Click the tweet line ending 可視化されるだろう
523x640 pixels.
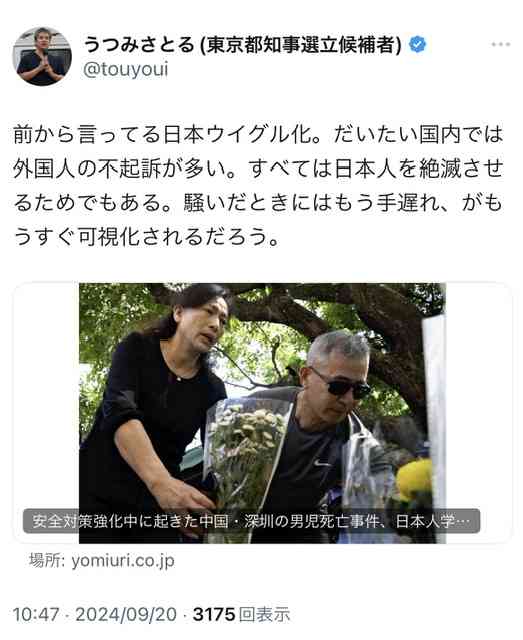(x=146, y=237)
